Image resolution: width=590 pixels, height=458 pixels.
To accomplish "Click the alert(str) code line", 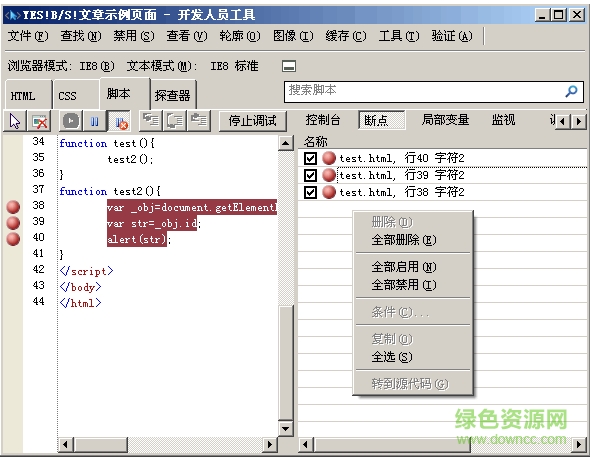I will pos(139,239).
